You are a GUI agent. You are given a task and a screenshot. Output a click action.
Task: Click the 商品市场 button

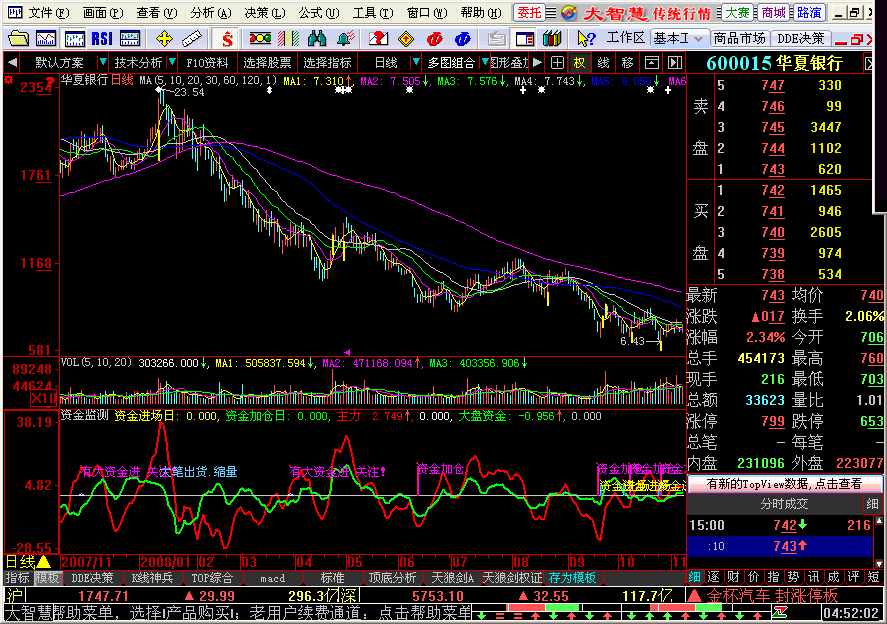pos(739,38)
